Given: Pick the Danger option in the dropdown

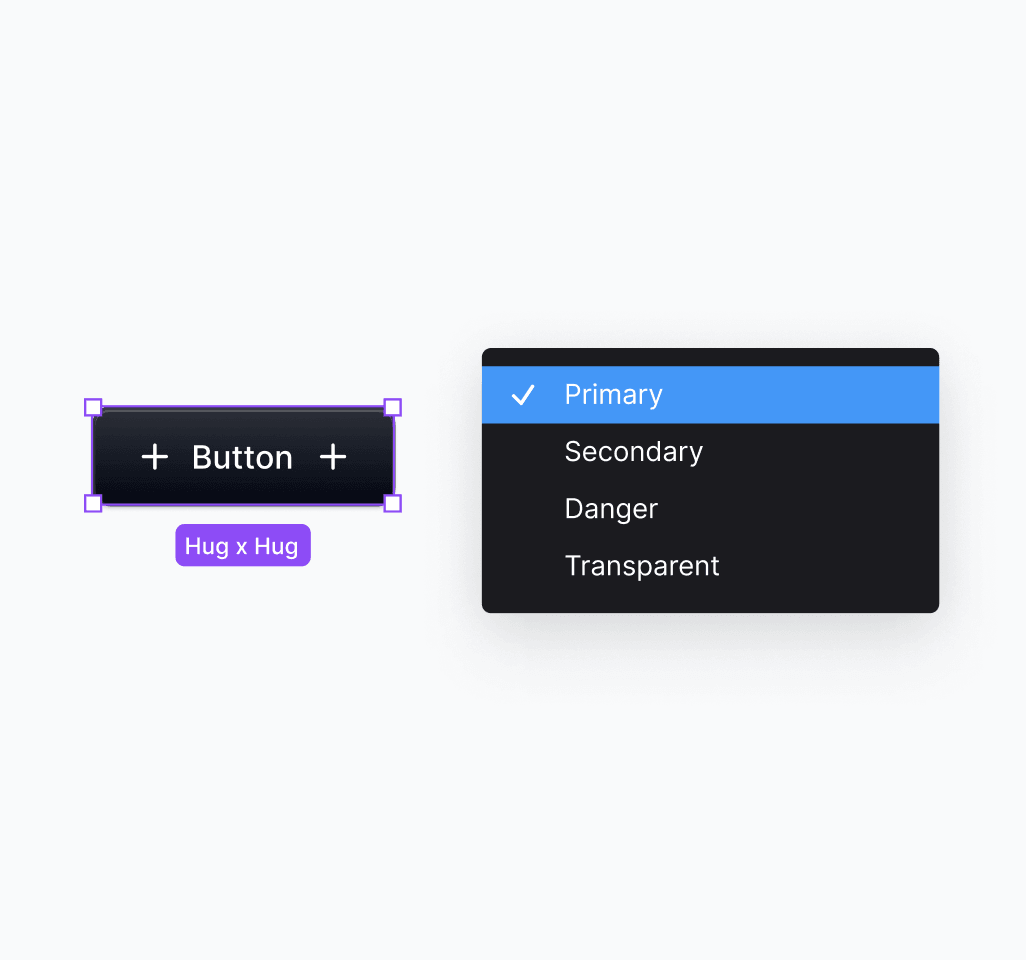Looking at the screenshot, I should 611,508.
